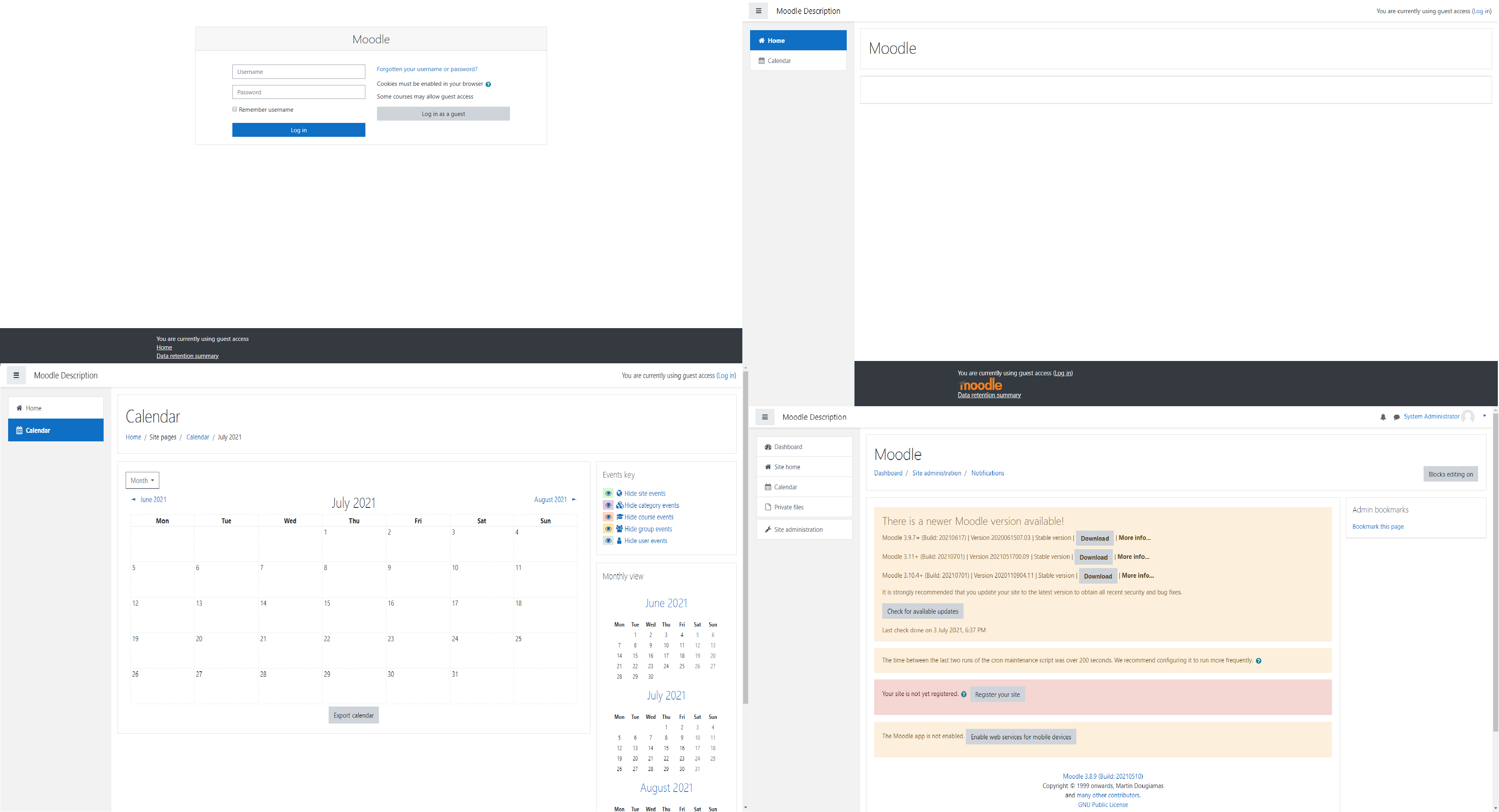This screenshot has height=812, width=1499.
Task: Open Site administration in the sidebar
Action: click(798, 529)
